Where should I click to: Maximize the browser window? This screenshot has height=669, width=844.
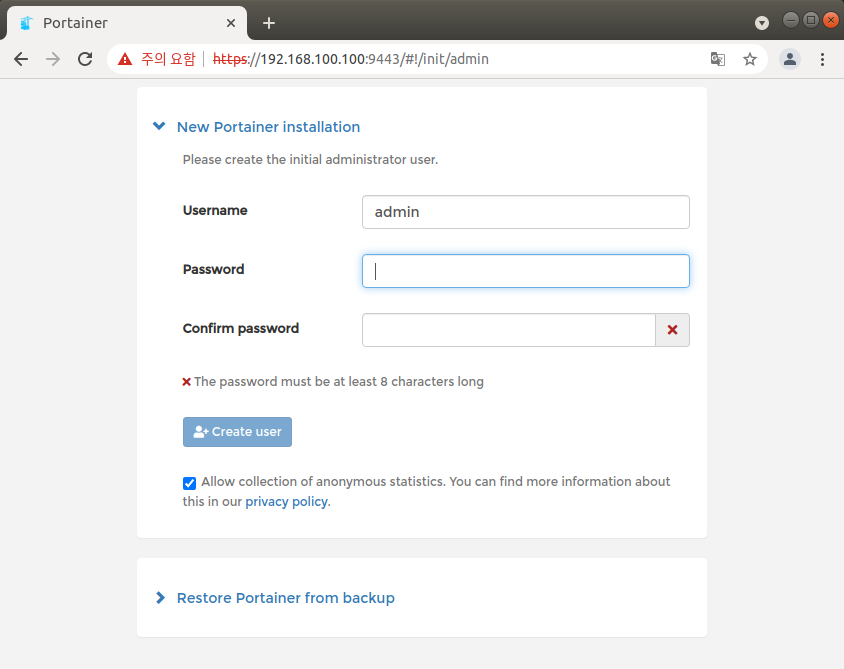click(811, 20)
